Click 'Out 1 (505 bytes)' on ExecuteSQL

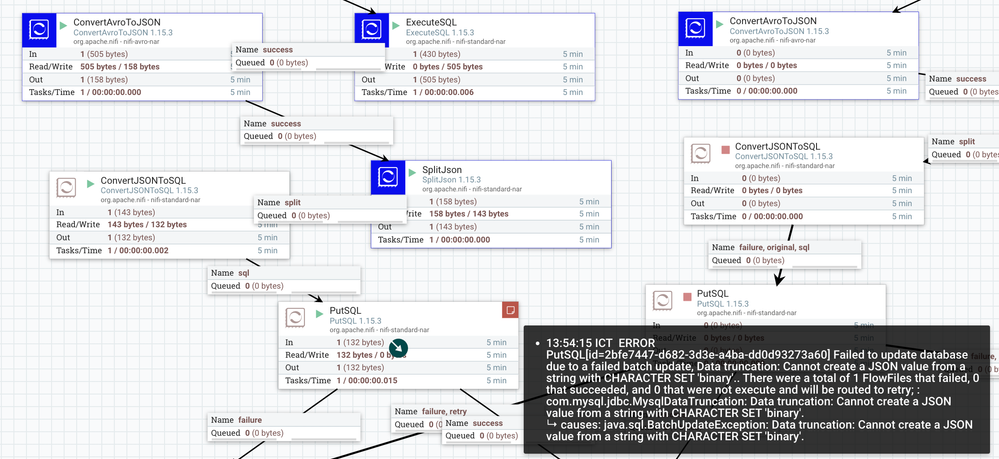[x=475, y=80]
